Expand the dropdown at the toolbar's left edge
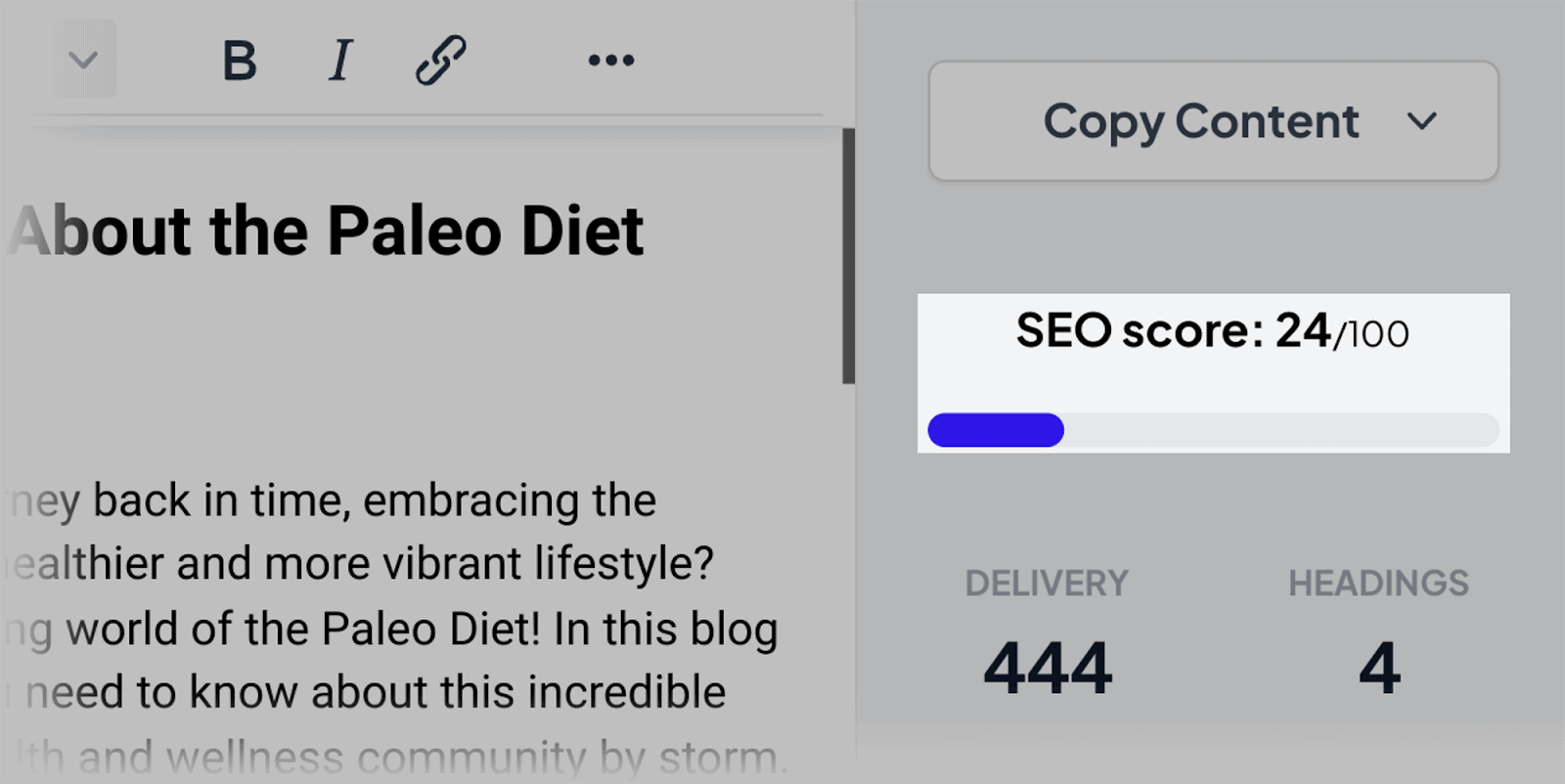 (82, 59)
